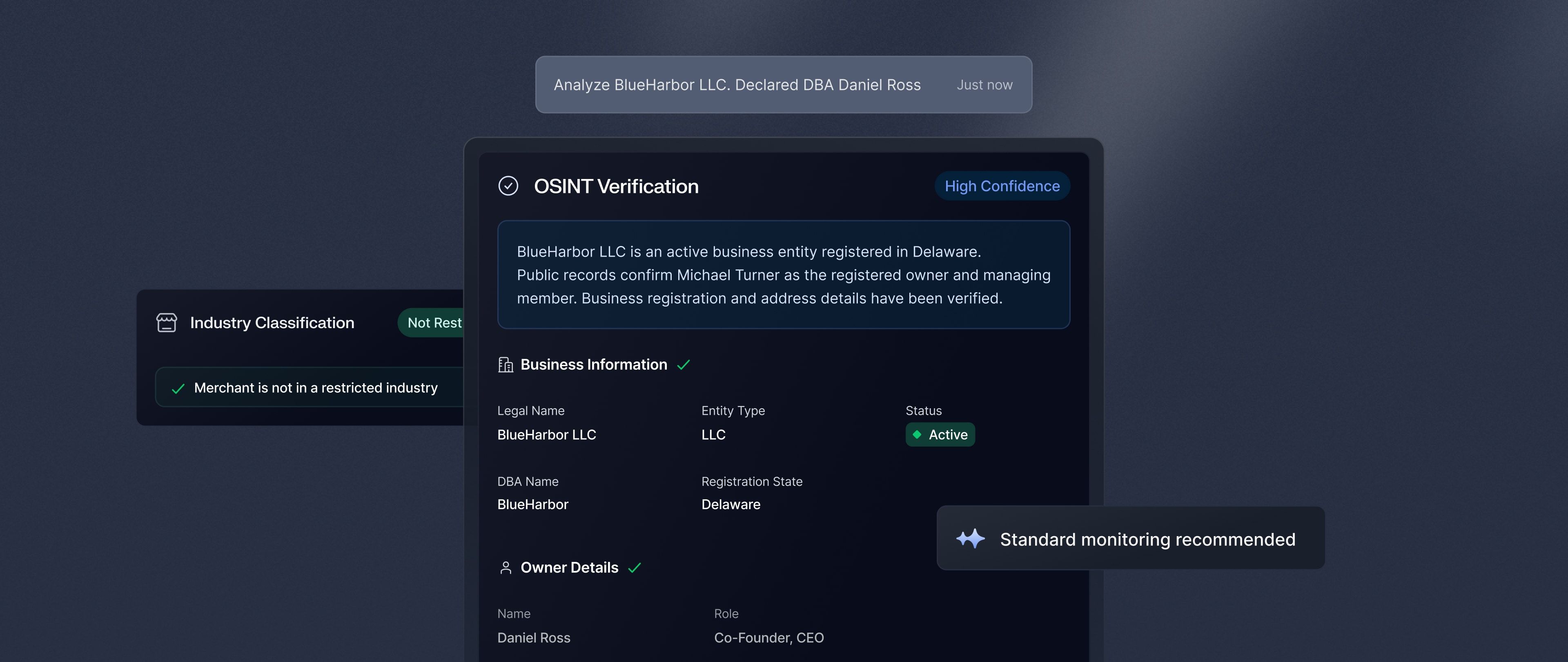
Task: Click green checkmark after Owner Details heading
Action: pos(634,568)
